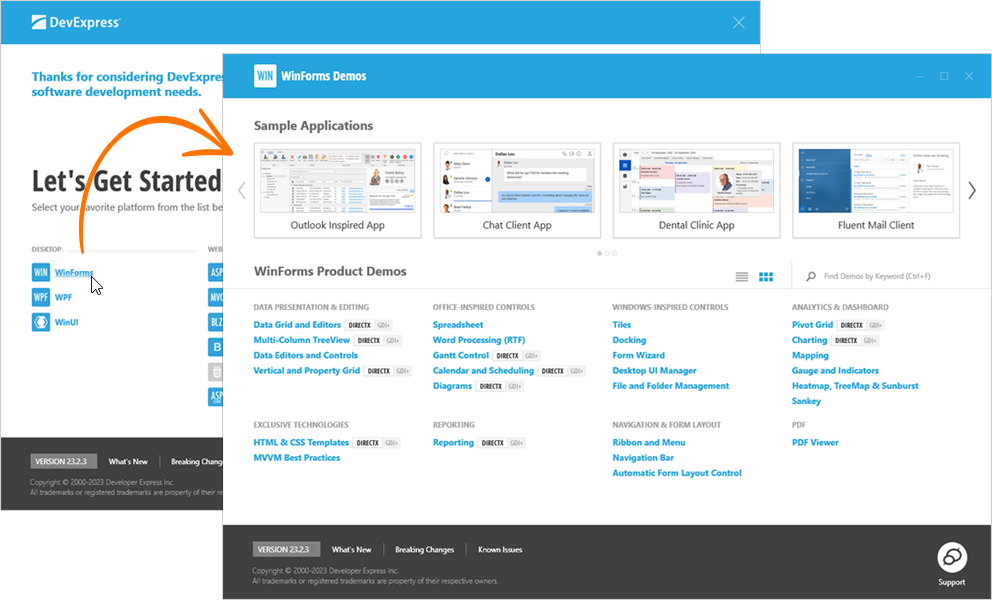The height and width of the screenshot is (600, 992).
Task: Switch to list view layout icon
Action: pyautogui.click(x=741, y=277)
